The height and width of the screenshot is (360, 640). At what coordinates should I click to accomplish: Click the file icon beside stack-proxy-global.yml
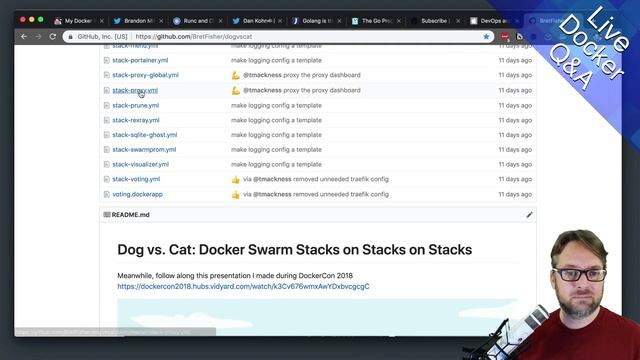click(107, 75)
